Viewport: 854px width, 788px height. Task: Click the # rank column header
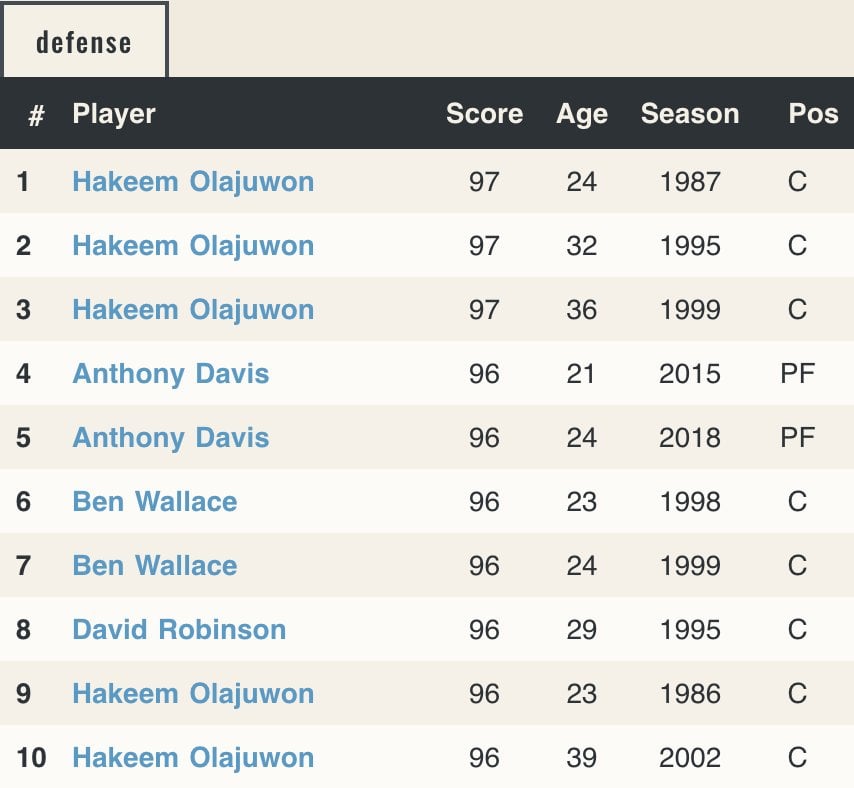pos(36,115)
